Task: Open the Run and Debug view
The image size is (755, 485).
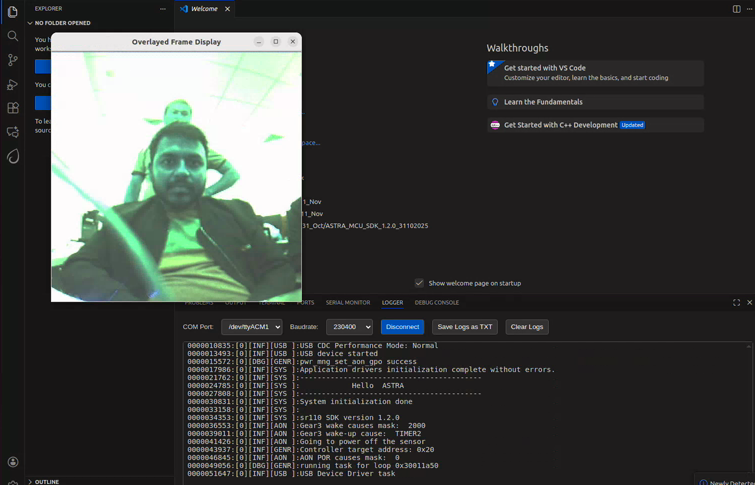Action: 13,84
